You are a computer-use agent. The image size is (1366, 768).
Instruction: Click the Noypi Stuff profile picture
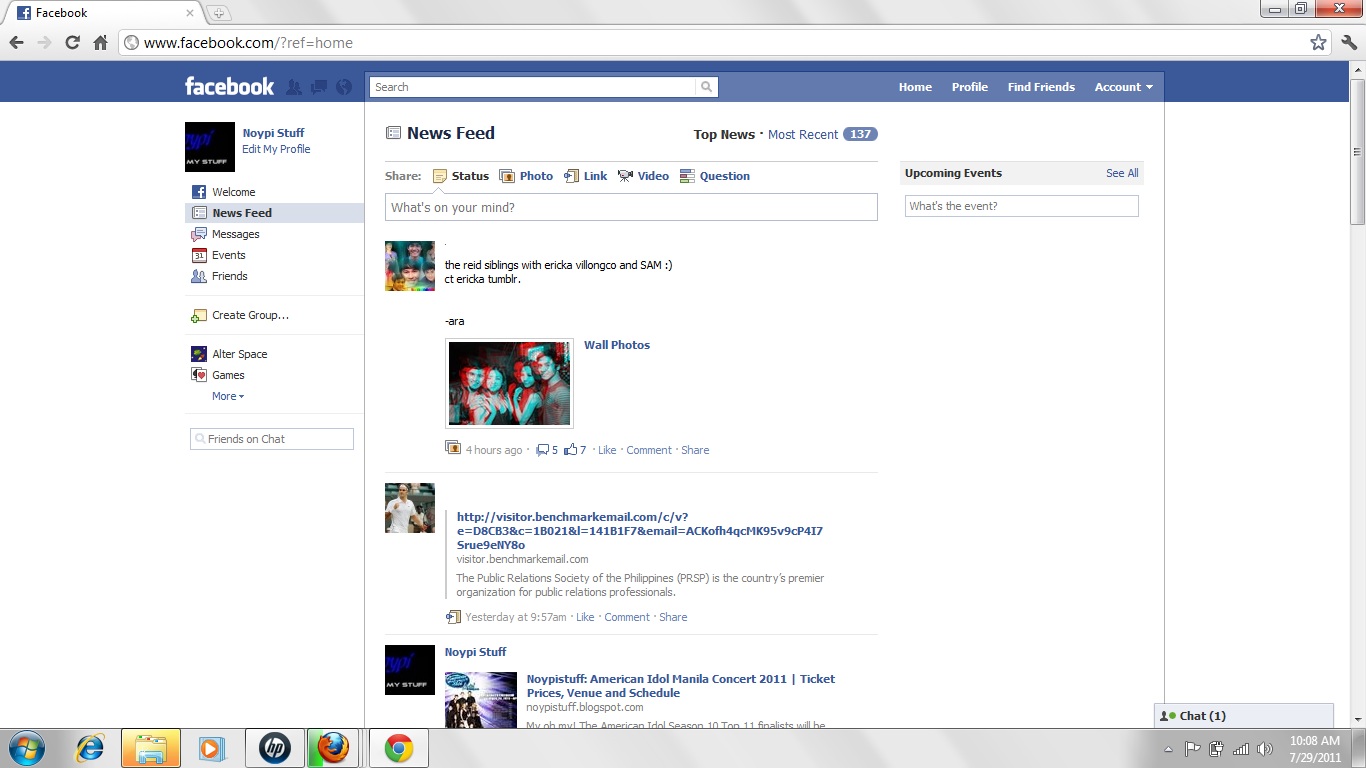[210, 147]
